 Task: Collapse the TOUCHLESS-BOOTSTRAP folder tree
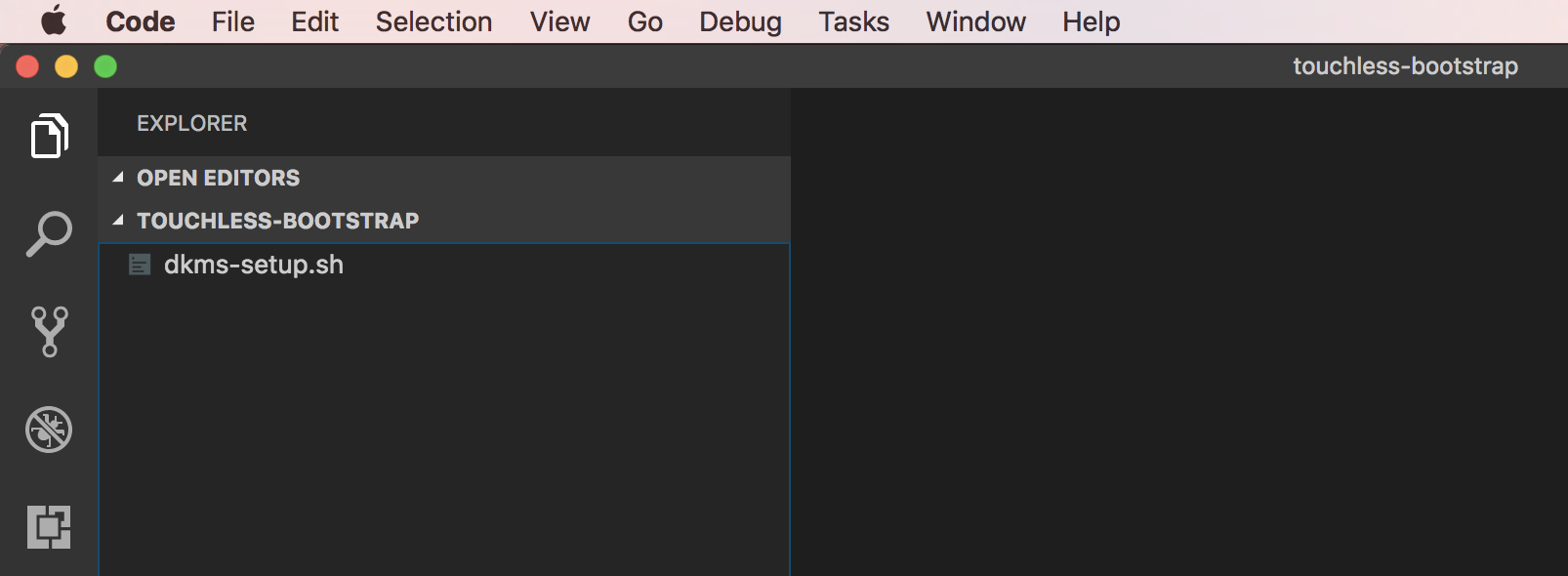[x=118, y=221]
